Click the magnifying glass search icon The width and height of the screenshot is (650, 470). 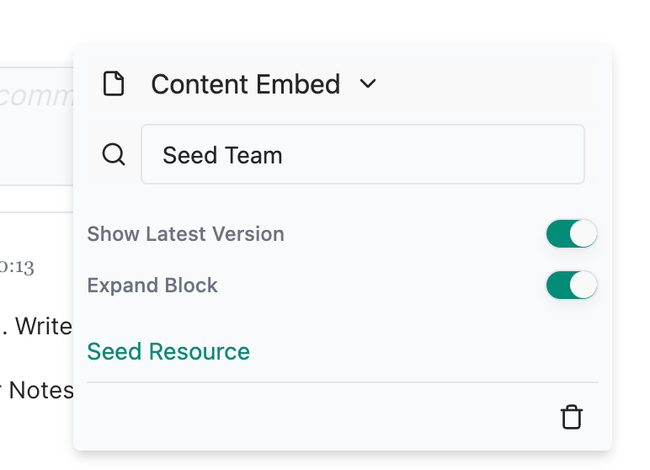114,154
